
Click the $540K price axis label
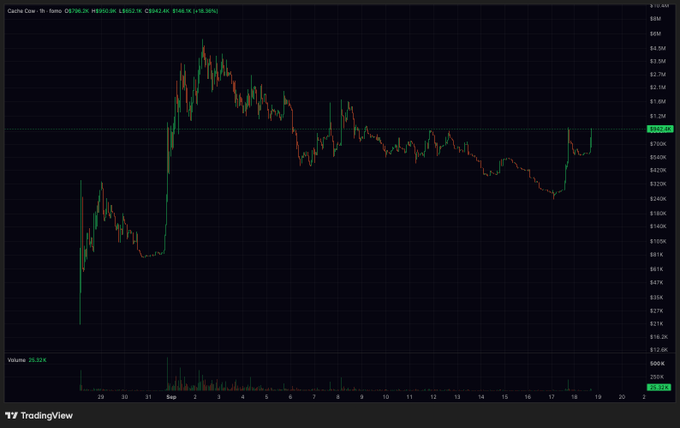tap(658, 157)
